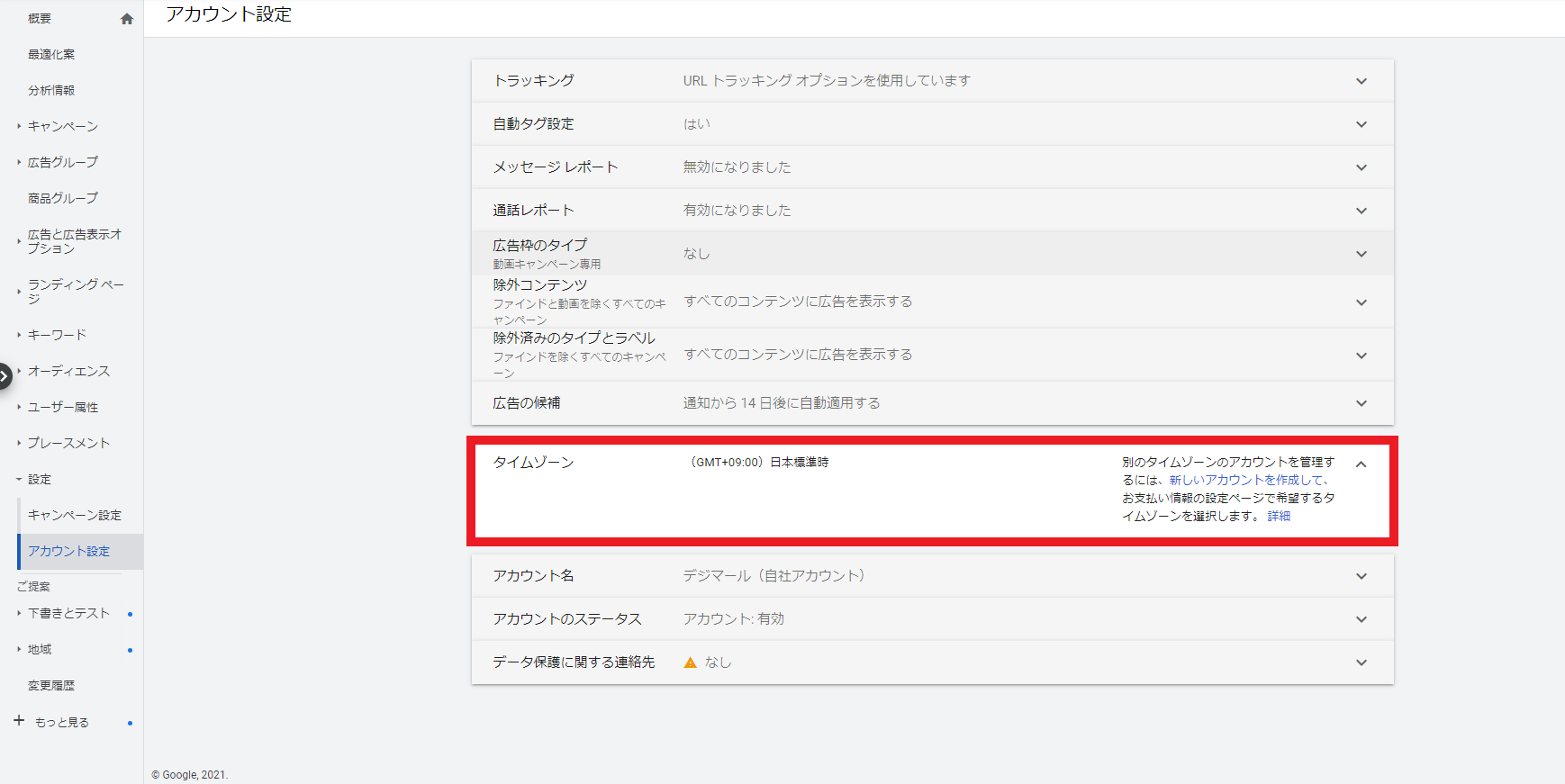Expand the 広告の候補 row chevron
The image size is (1565, 784).
(x=1361, y=403)
